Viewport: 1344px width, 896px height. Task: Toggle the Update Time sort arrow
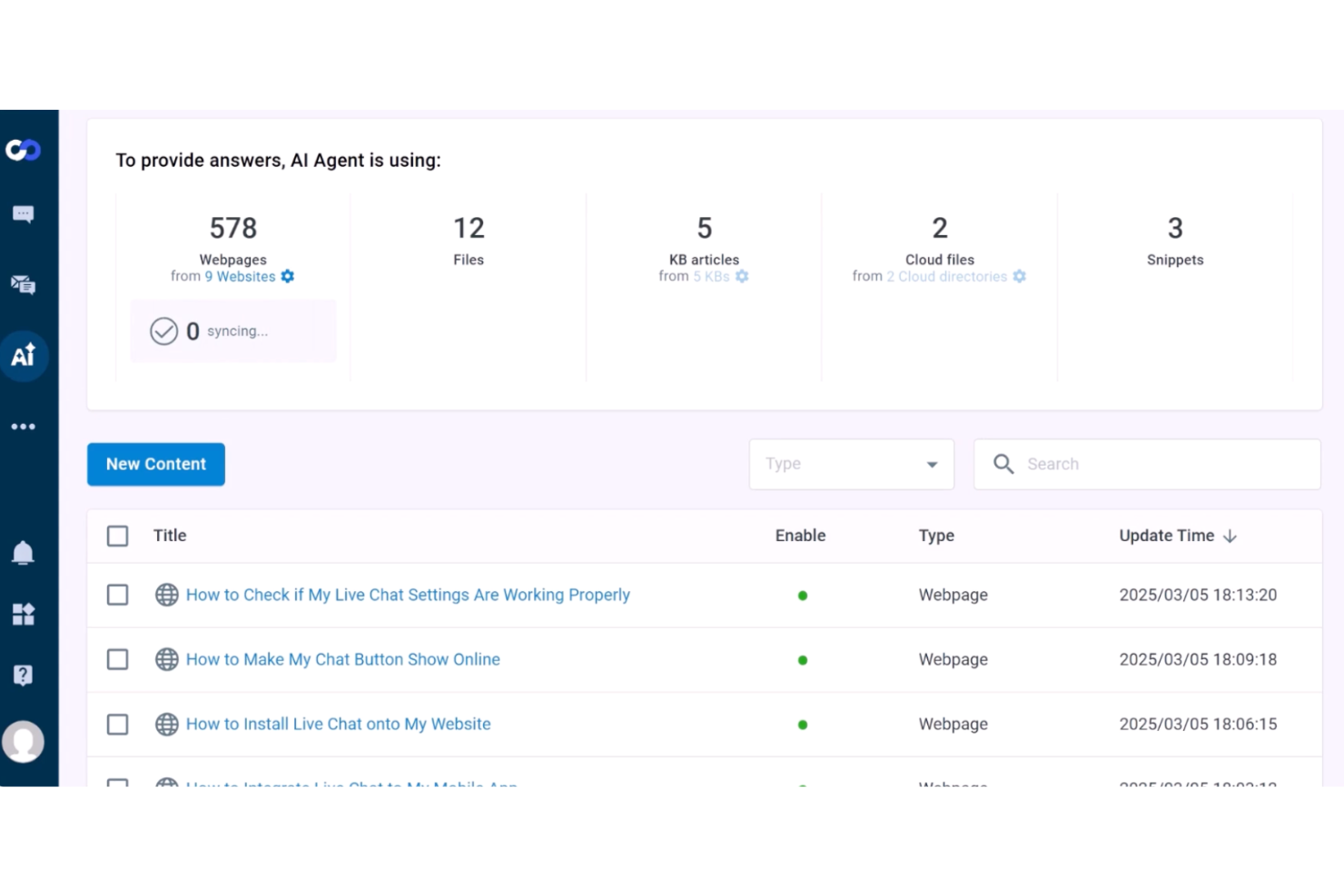pos(1230,536)
